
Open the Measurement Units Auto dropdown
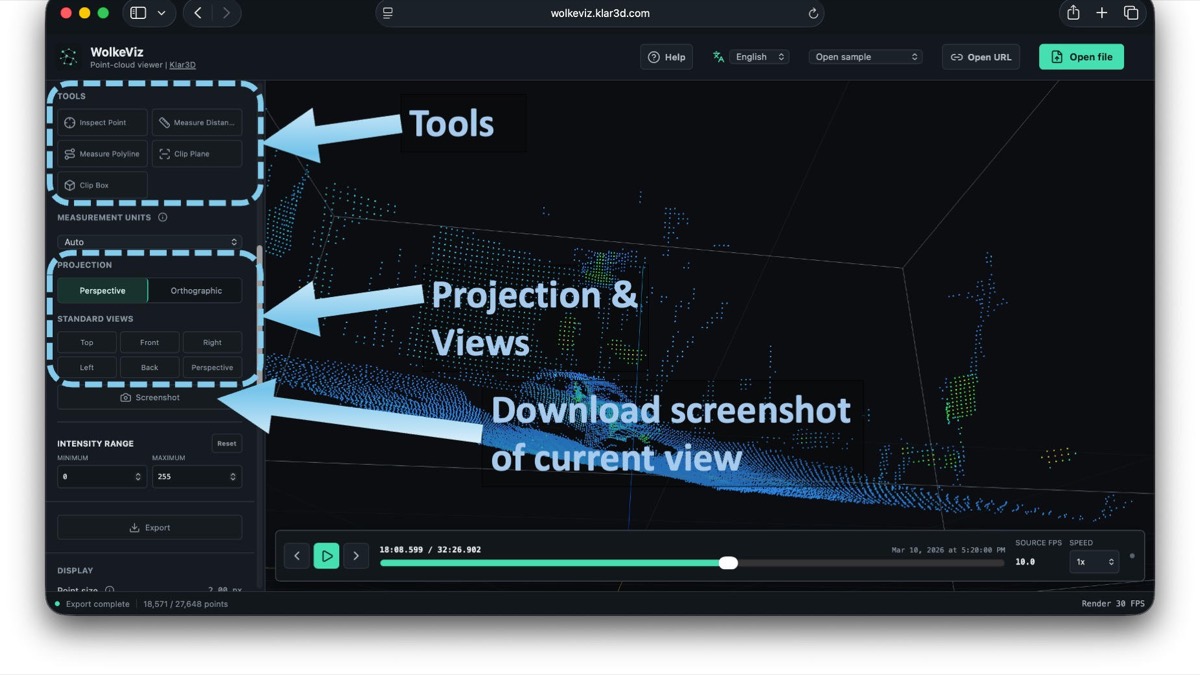[150, 242]
